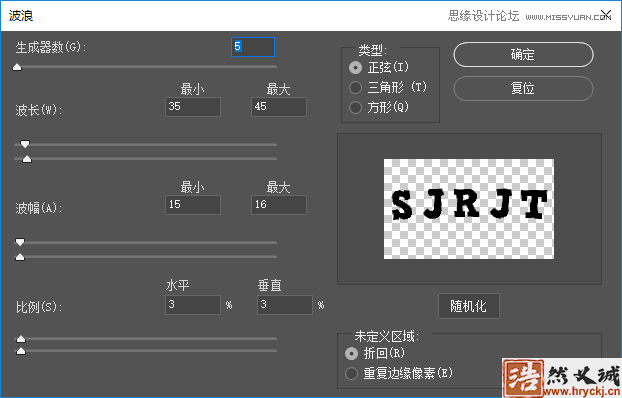Click the vertical scale slider handle
Viewport: 622px width, 398px height.
tap(21, 351)
